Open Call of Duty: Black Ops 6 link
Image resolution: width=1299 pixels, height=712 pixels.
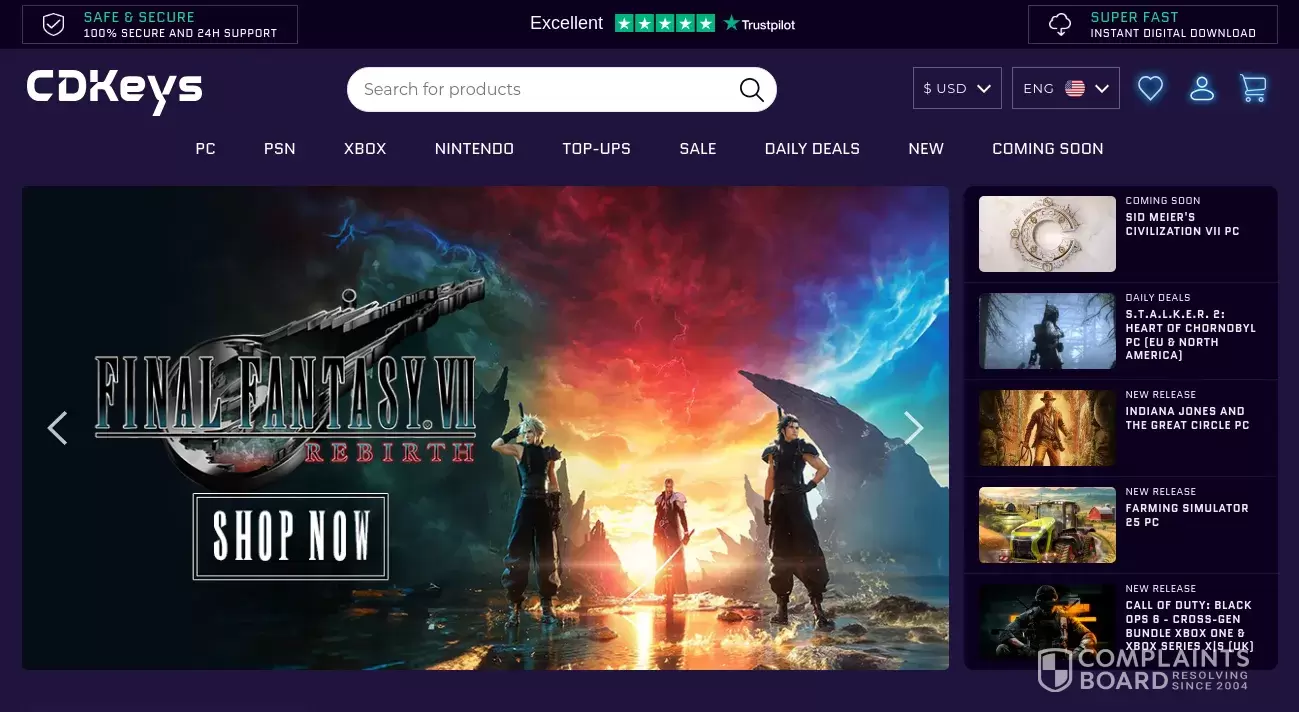coord(1190,626)
